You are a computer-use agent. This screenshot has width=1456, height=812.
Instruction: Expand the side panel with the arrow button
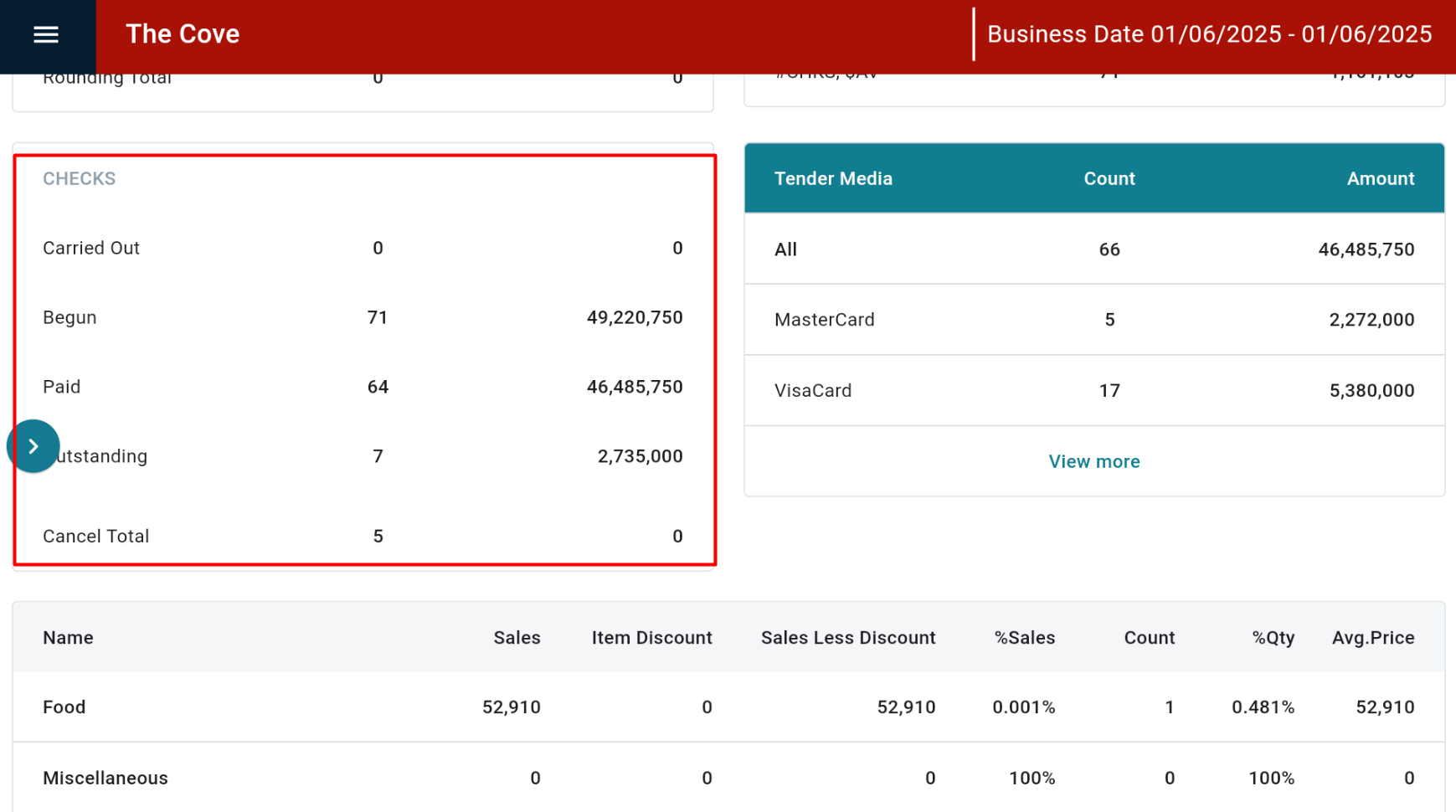pyautogui.click(x=33, y=446)
